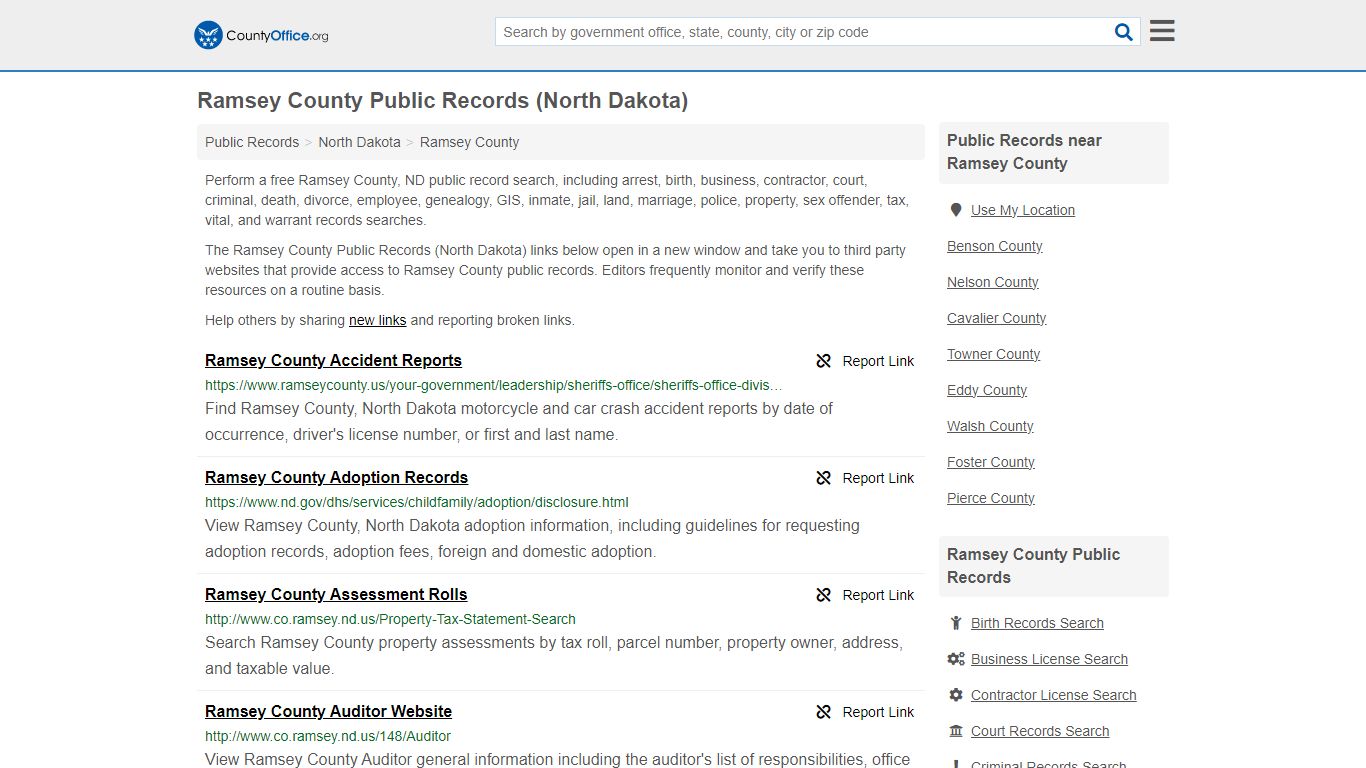
Task: Report Link for Auditor Website
Action: pos(878,712)
